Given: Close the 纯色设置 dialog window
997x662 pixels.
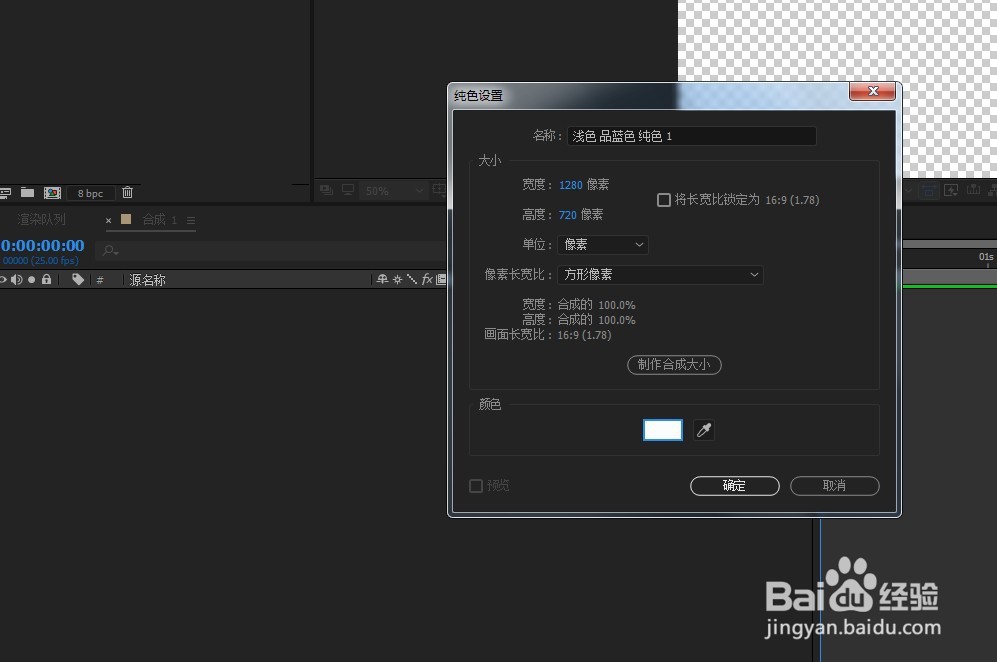Looking at the screenshot, I should pyautogui.click(x=872, y=92).
